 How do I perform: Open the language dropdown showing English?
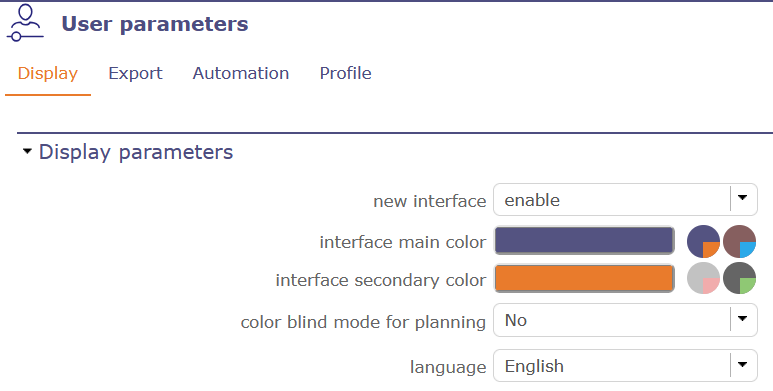click(x=625, y=365)
